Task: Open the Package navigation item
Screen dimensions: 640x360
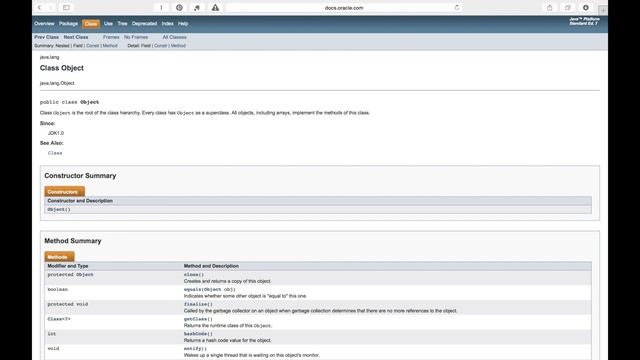Action: pos(68,24)
